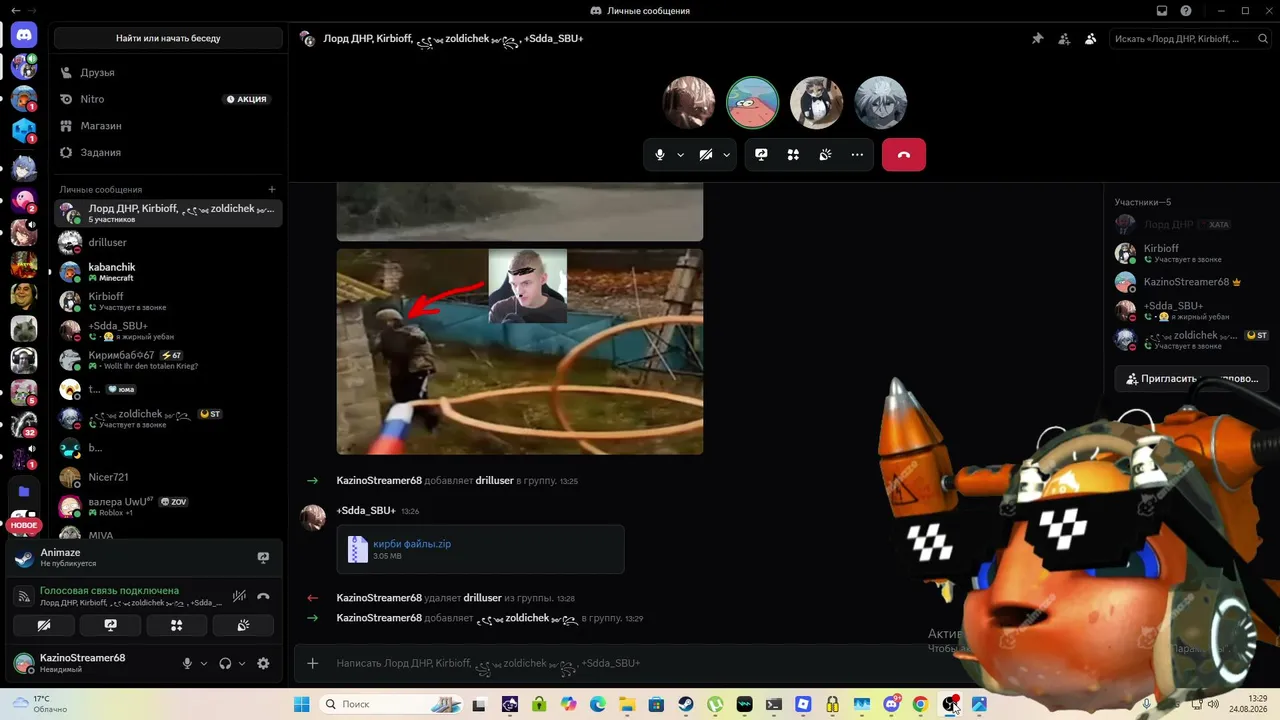
Task: Open the Задания quests page
Action: 168,152
